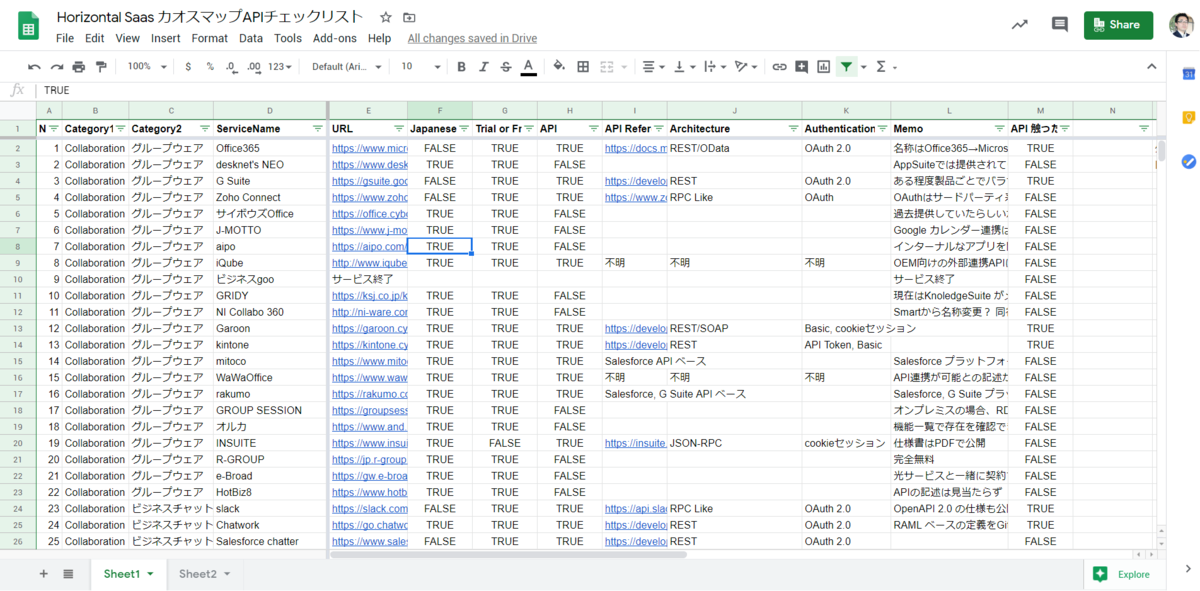Click the Explore button
This screenshot has height=591, width=1200.
click(x=1122, y=574)
